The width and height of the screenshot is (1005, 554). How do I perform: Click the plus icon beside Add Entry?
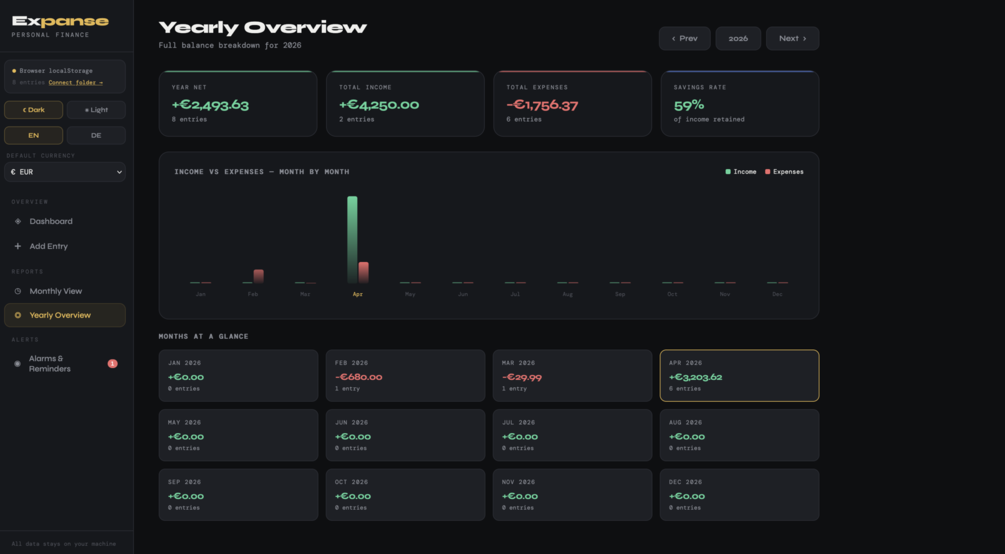18,246
